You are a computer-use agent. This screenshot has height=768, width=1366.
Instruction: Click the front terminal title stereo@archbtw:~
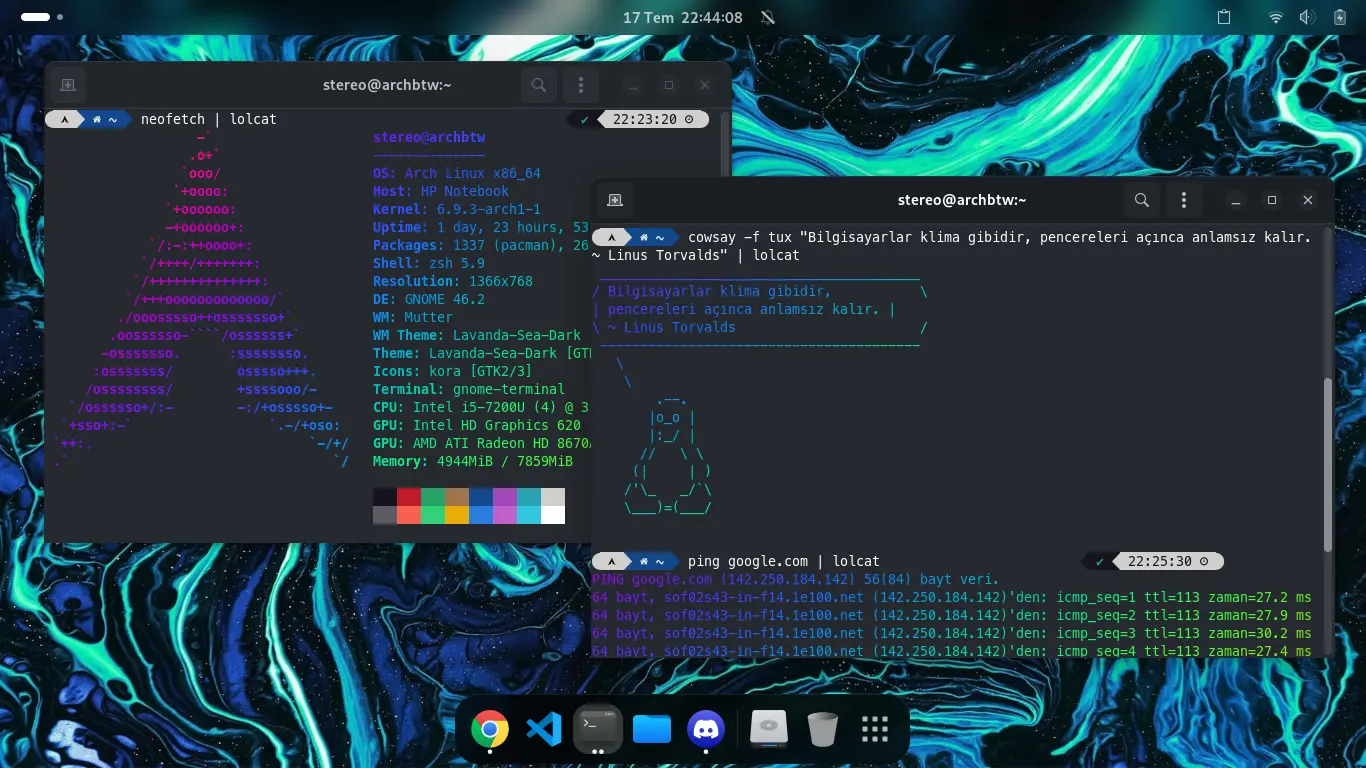coord(962,200)
